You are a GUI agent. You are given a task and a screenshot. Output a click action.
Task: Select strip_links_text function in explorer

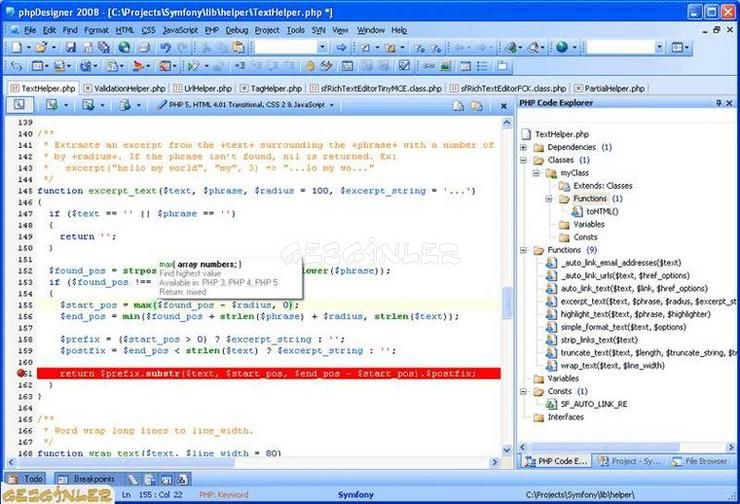(x=599, y=340)
